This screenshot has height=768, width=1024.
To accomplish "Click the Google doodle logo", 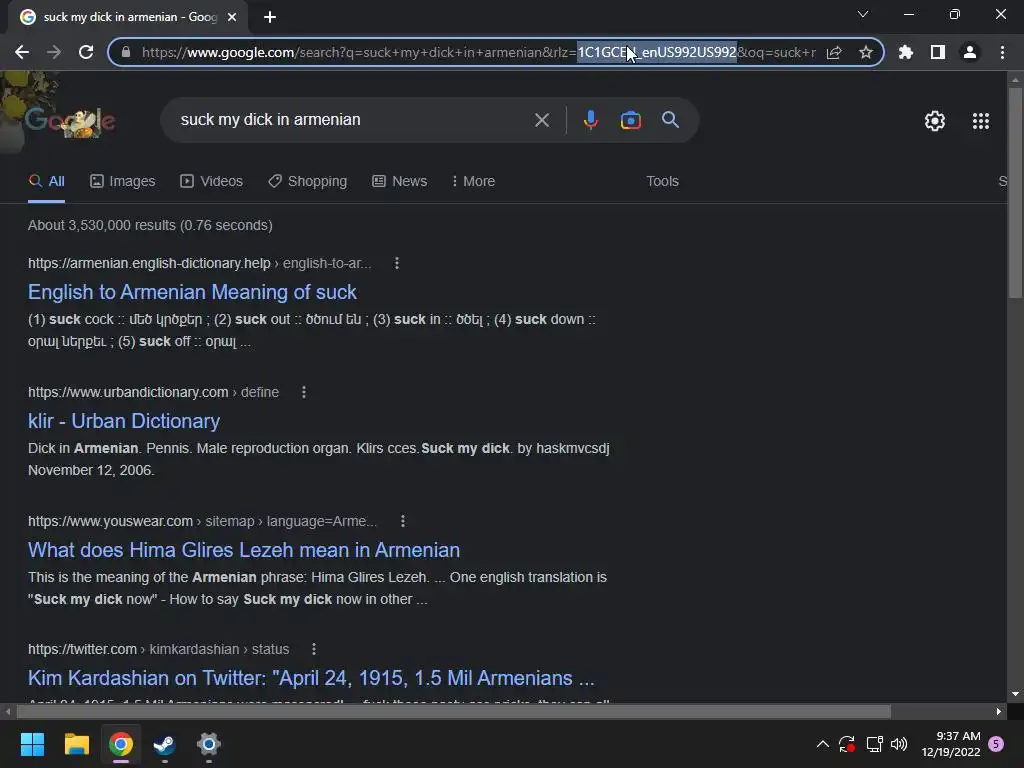I will [69, 121].
